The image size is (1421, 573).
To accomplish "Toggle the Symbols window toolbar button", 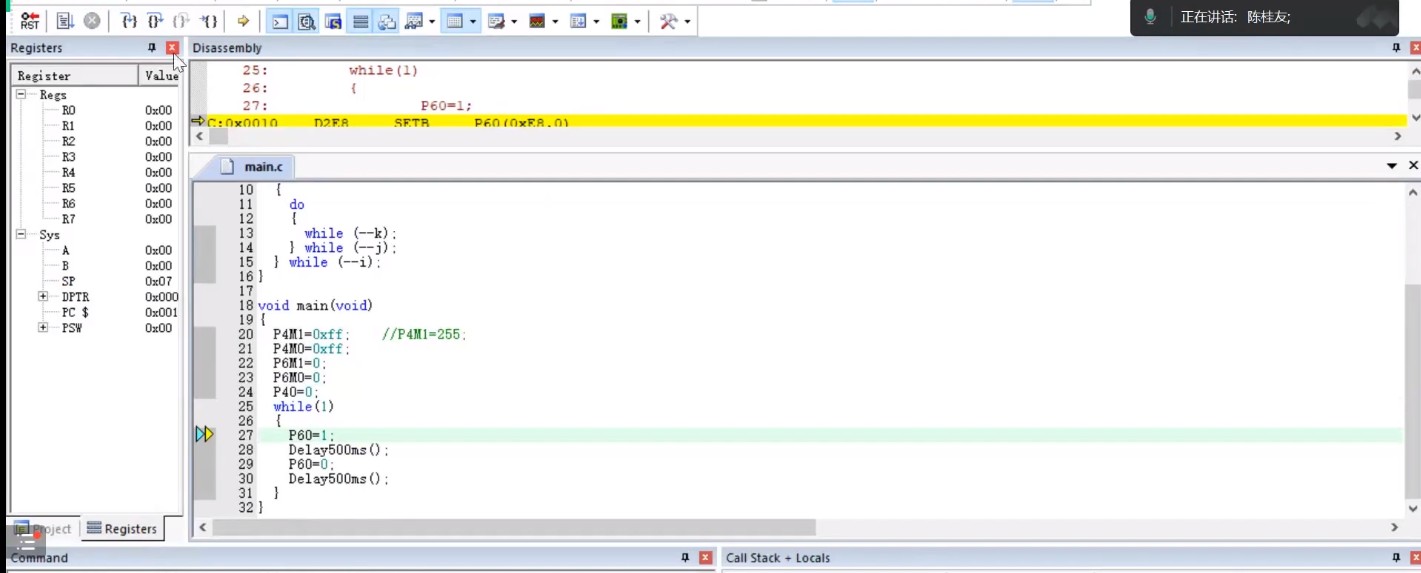I will point(333,20).
